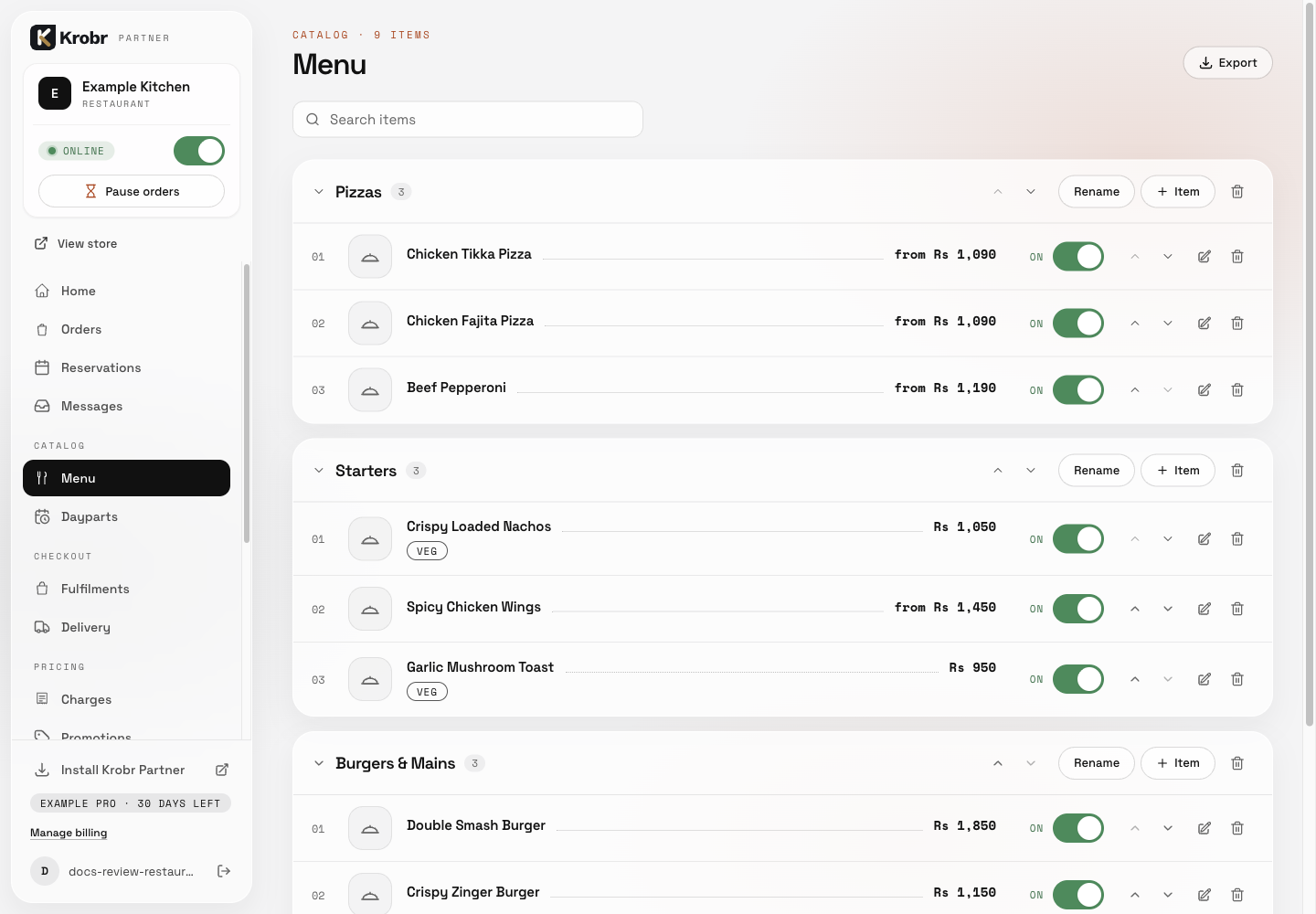Edit Beef Pepperoni item

coord(1205,390)
